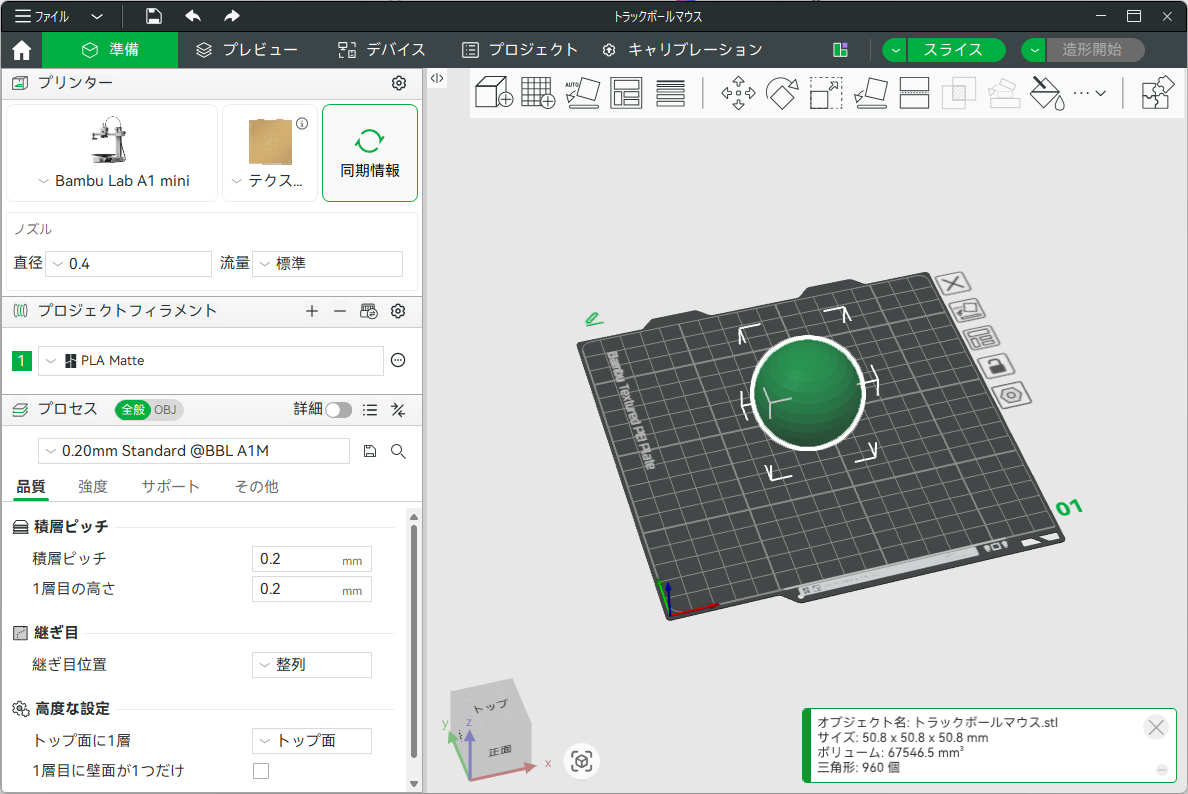
Task: Click the AMS filament sync icon
Action: [369, 311]
